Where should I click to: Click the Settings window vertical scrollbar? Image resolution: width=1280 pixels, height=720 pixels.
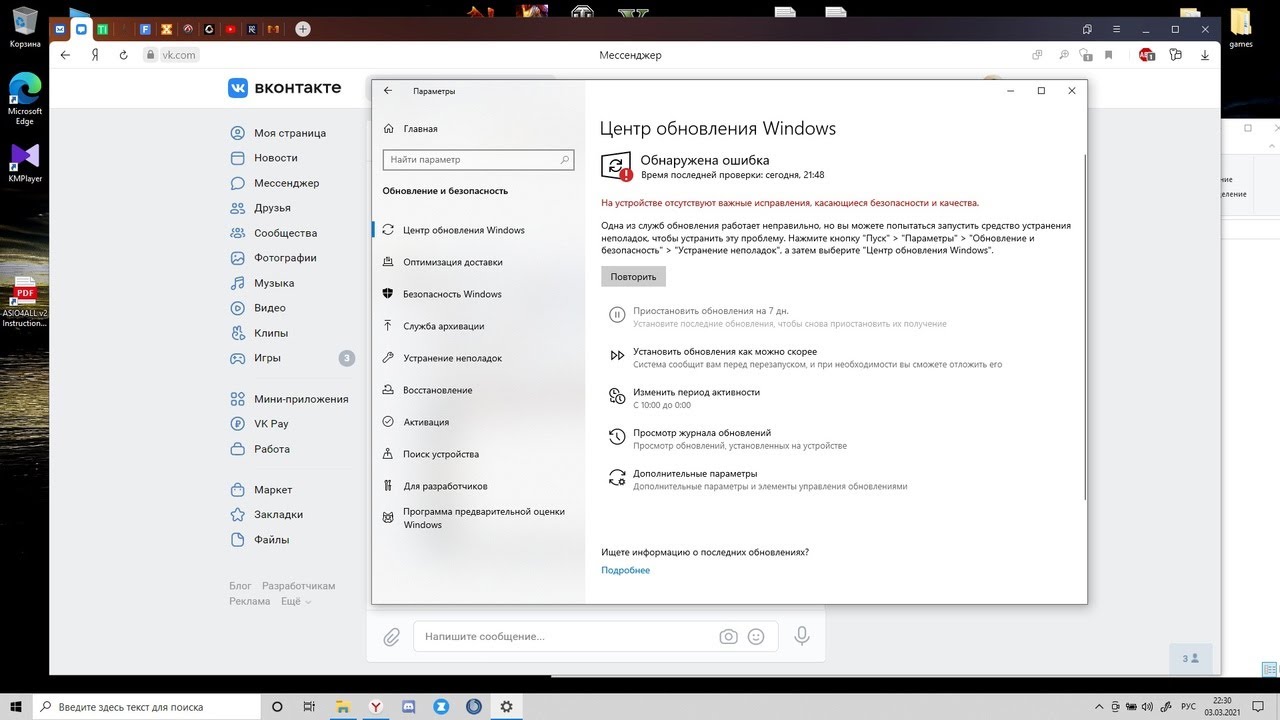[x=1084, y=325]
